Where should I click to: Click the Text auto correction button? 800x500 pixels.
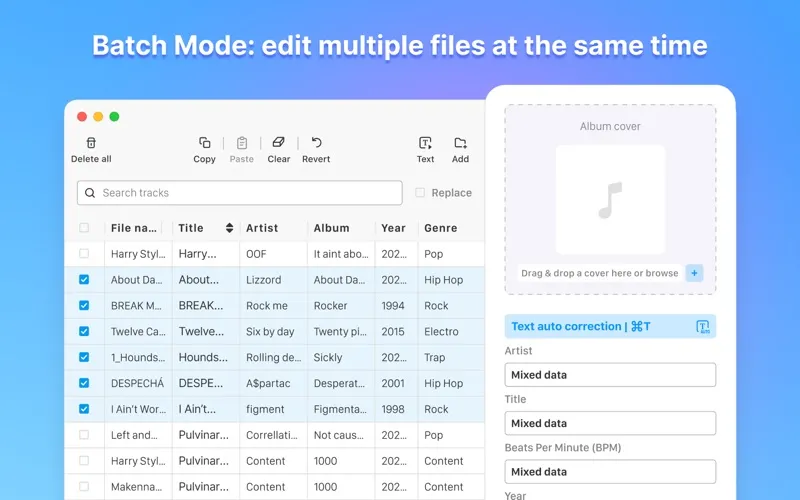[610, 327]
